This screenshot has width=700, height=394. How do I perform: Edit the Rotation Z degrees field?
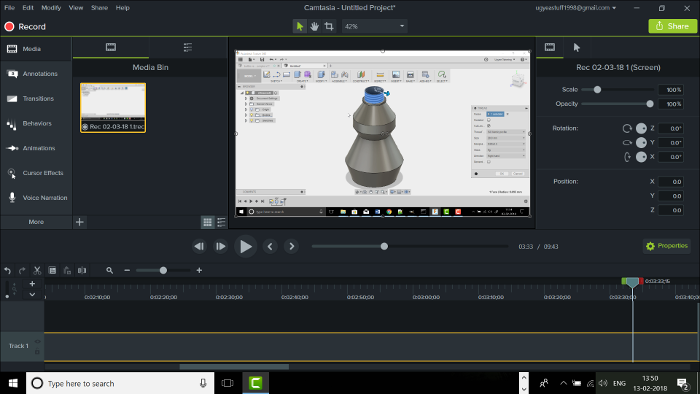coord(671,129)
